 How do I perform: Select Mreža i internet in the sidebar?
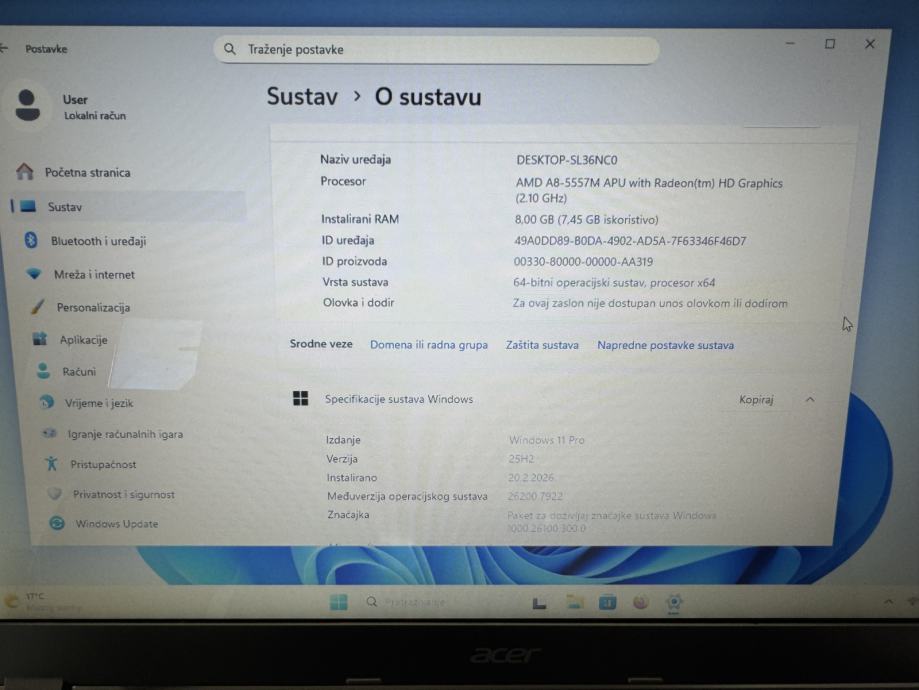pos(94,274)
